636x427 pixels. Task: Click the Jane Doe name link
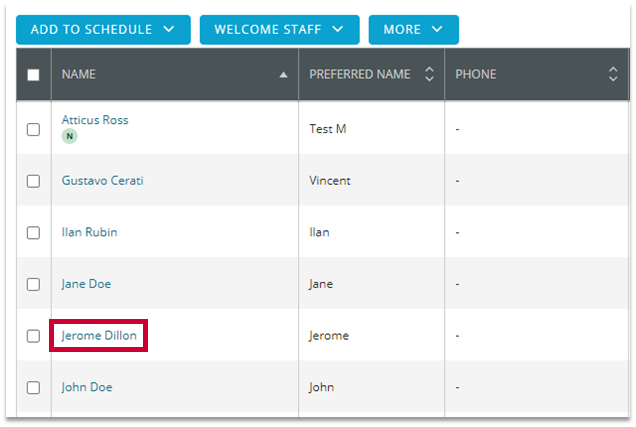(x=86, y=284)
